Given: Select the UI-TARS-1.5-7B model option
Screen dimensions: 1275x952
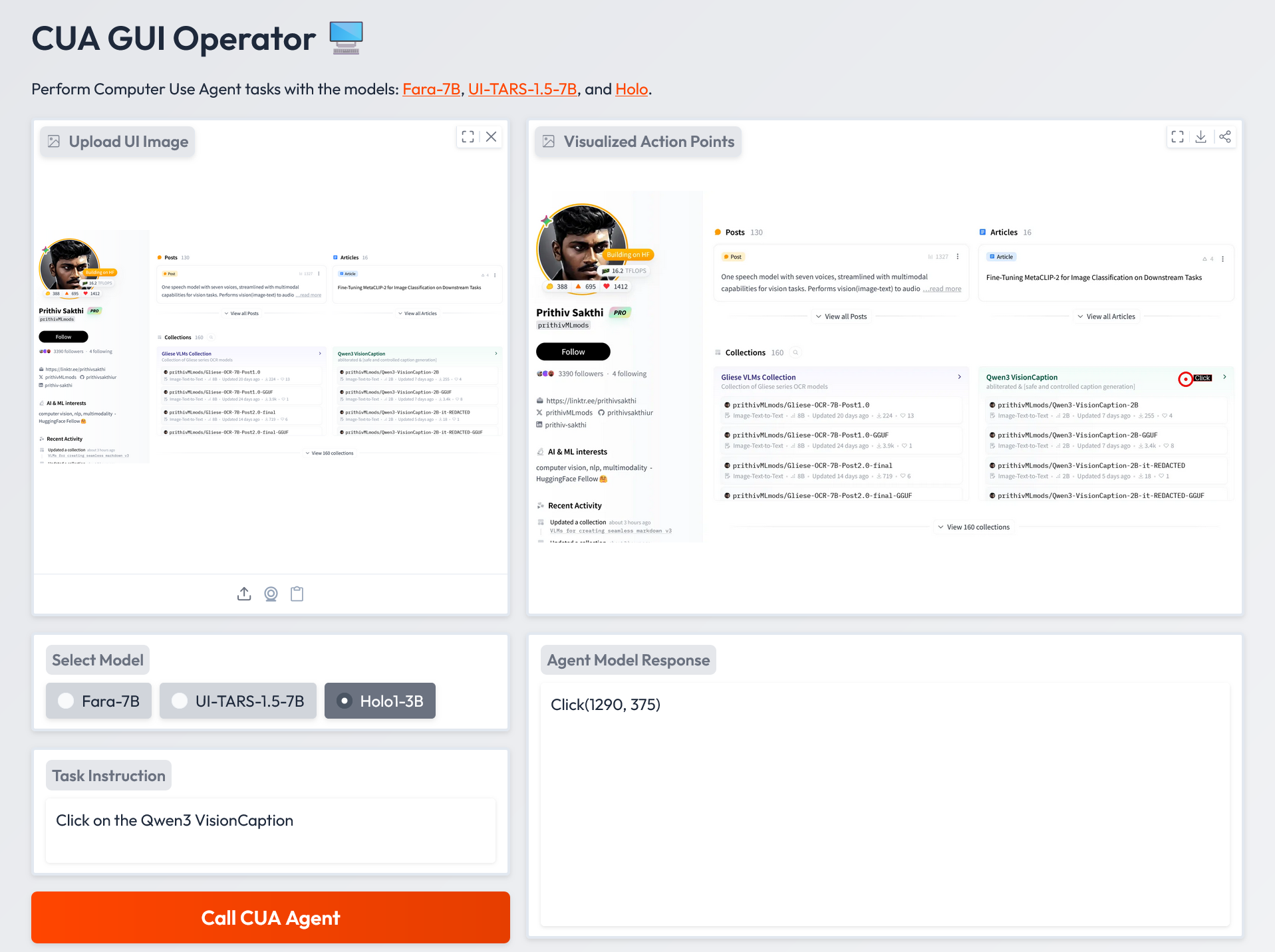Looking at the screenshot, I should 237,701.
